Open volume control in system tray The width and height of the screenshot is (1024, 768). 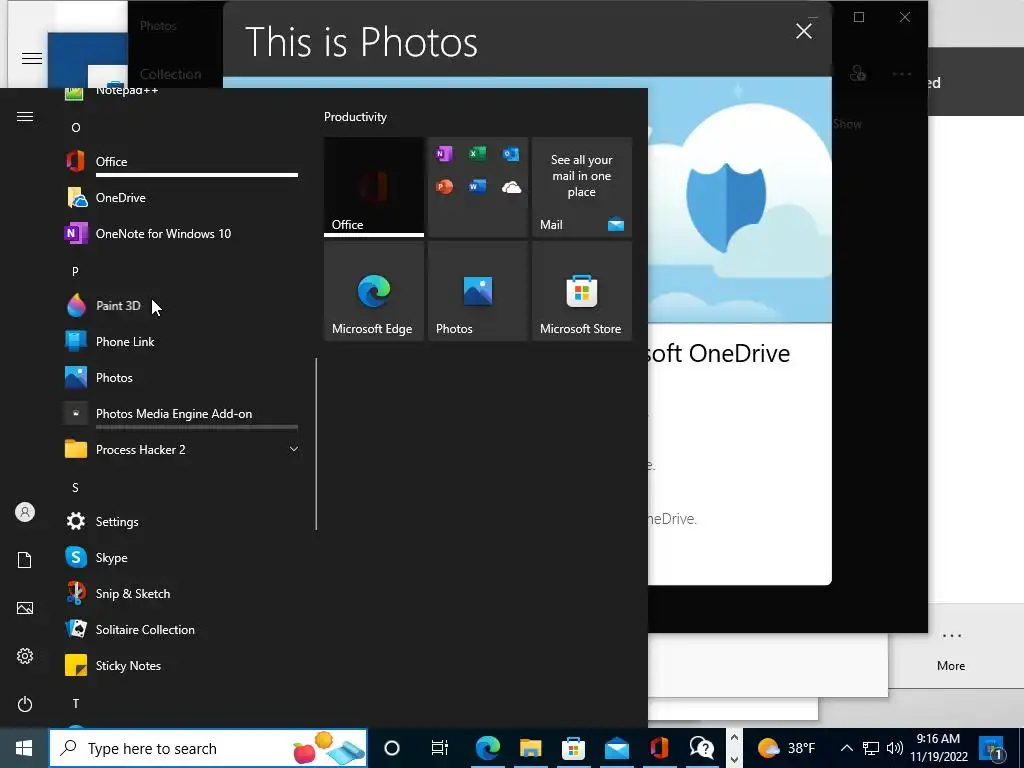pyautogui.click(x=895, y=748)
